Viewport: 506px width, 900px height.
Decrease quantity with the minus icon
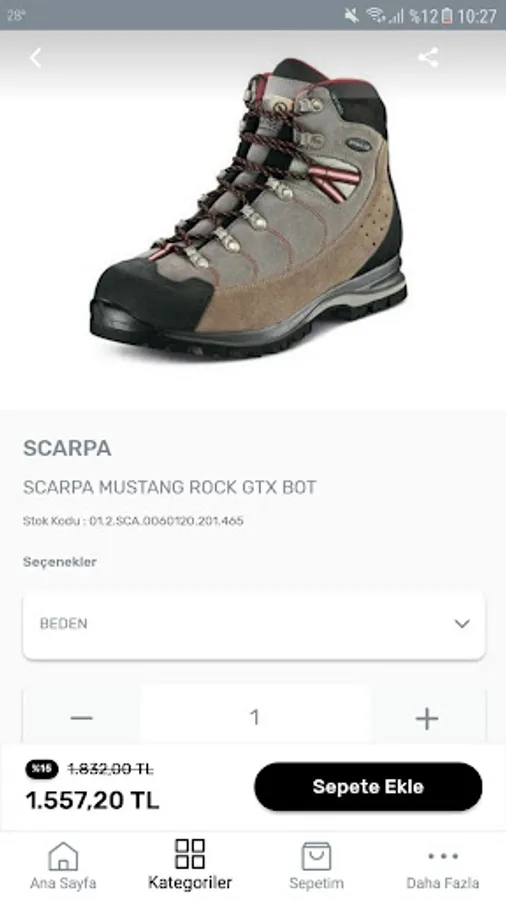[81, 718]
